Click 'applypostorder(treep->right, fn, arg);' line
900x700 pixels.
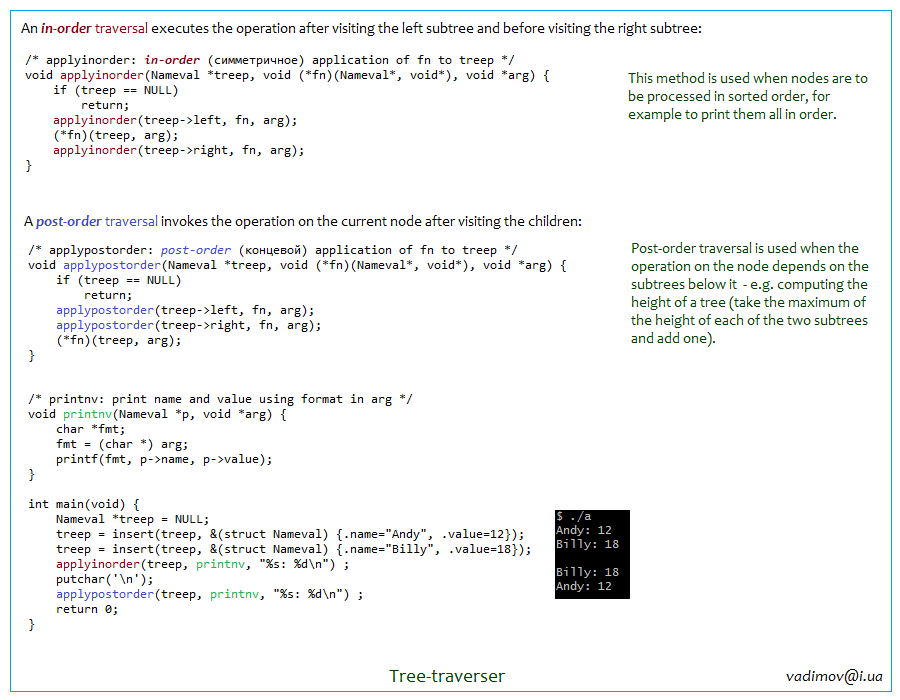(x=188, y=325)
